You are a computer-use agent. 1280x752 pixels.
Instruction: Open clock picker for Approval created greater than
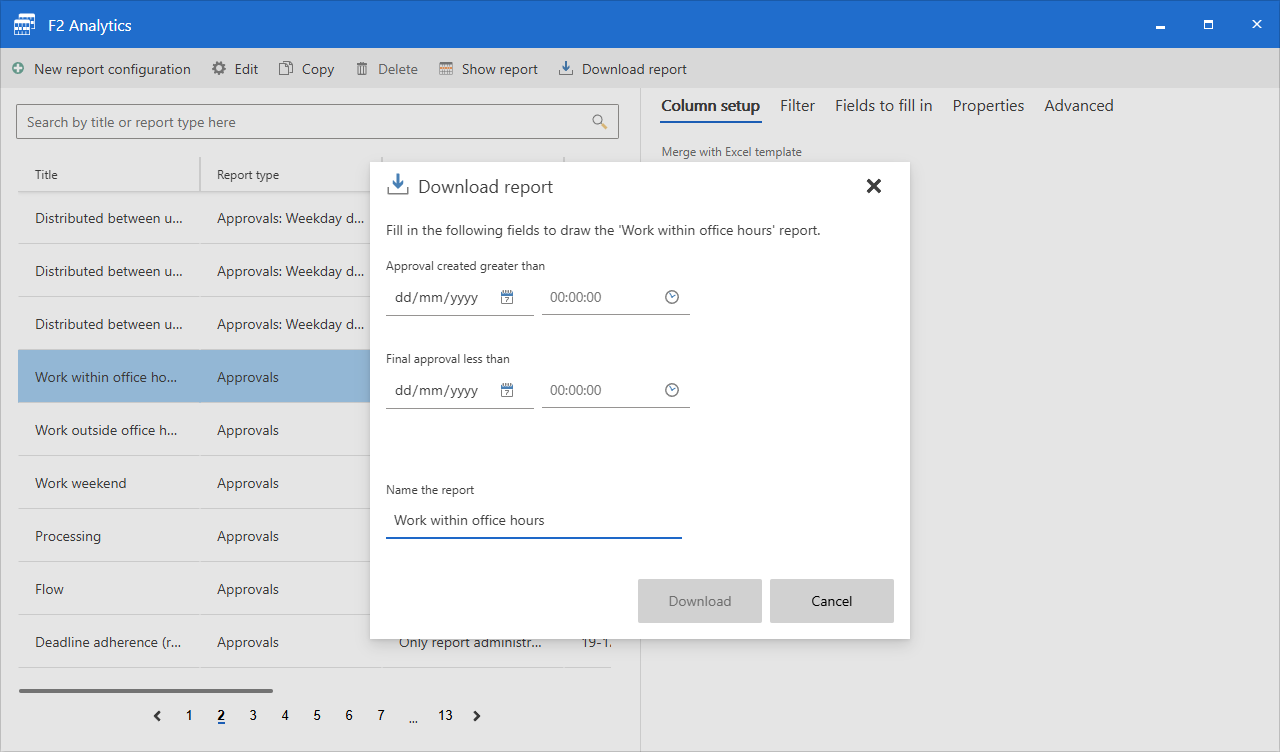click(x=672, y=297)
